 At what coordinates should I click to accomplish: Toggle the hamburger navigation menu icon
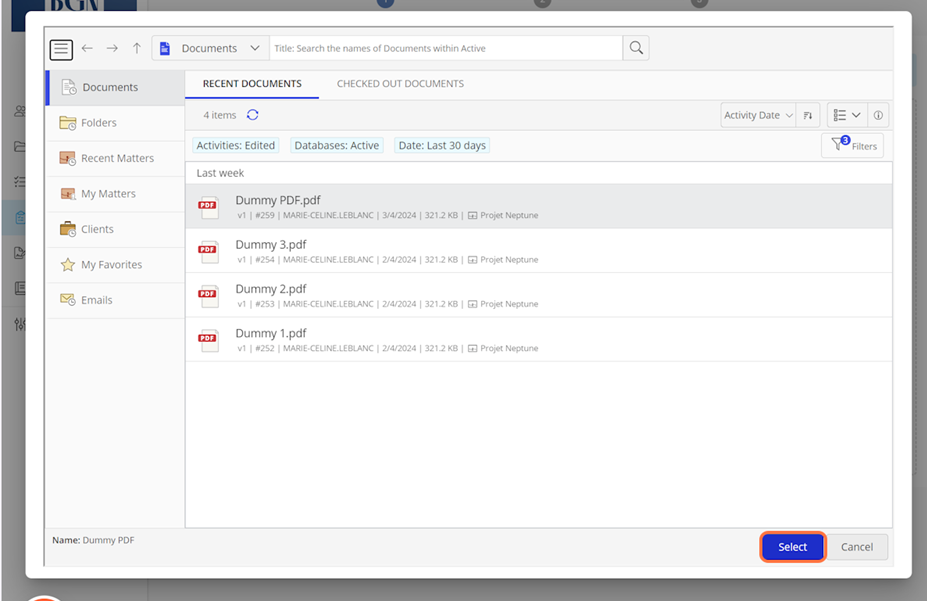pyautogui.click(x=61, y=49)
